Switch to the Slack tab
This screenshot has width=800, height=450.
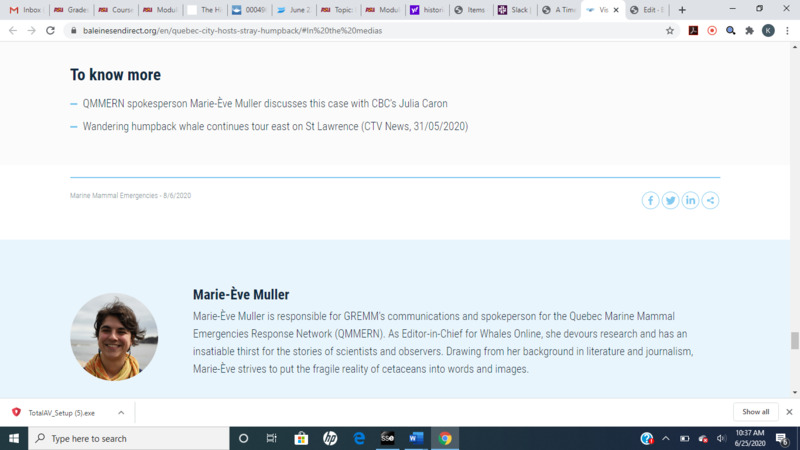pyautogui.click(x=516, y=10)
